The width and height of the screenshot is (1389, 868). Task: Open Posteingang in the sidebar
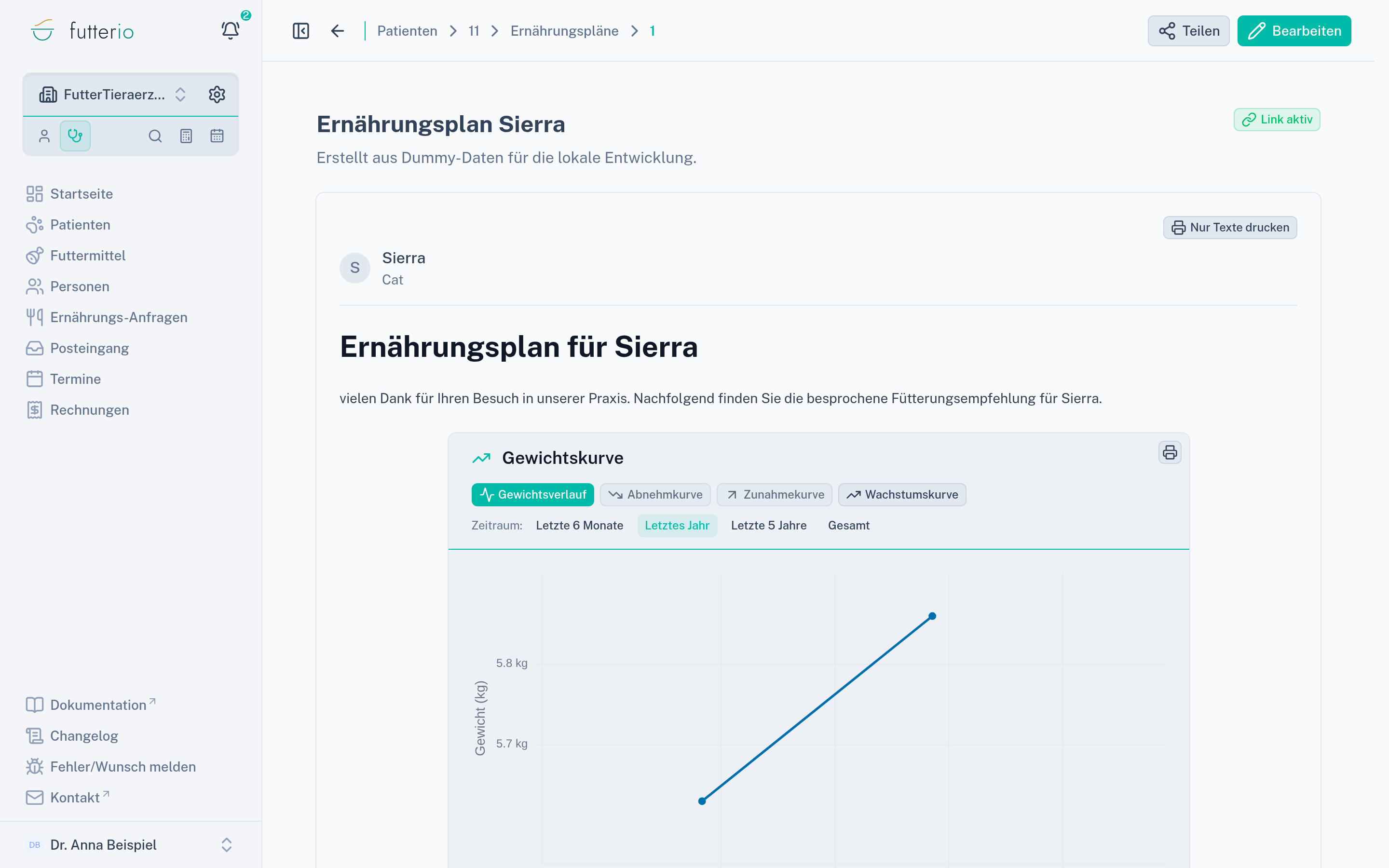tap(131, 349)
